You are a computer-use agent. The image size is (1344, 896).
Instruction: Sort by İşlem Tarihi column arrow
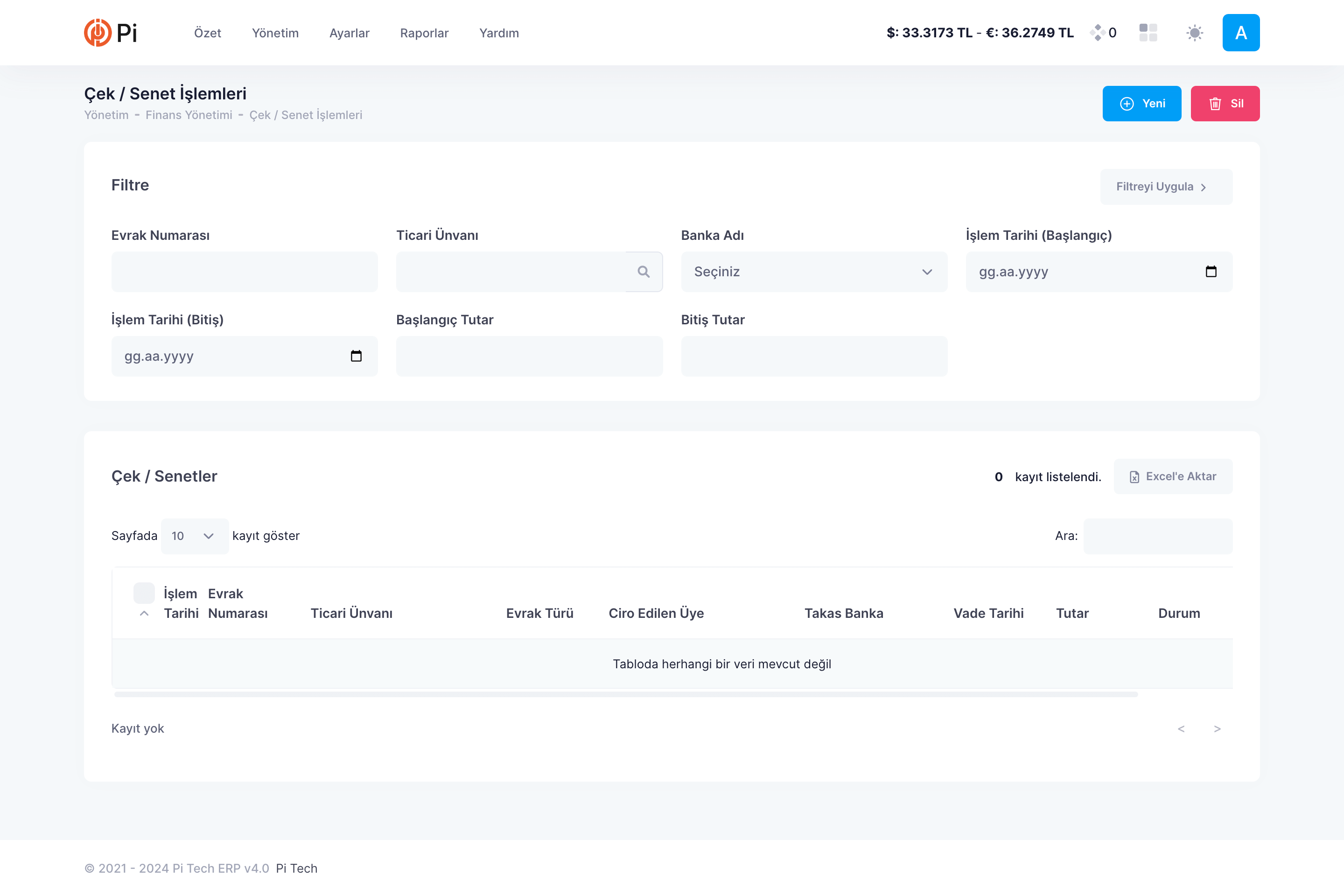[145, 613]
